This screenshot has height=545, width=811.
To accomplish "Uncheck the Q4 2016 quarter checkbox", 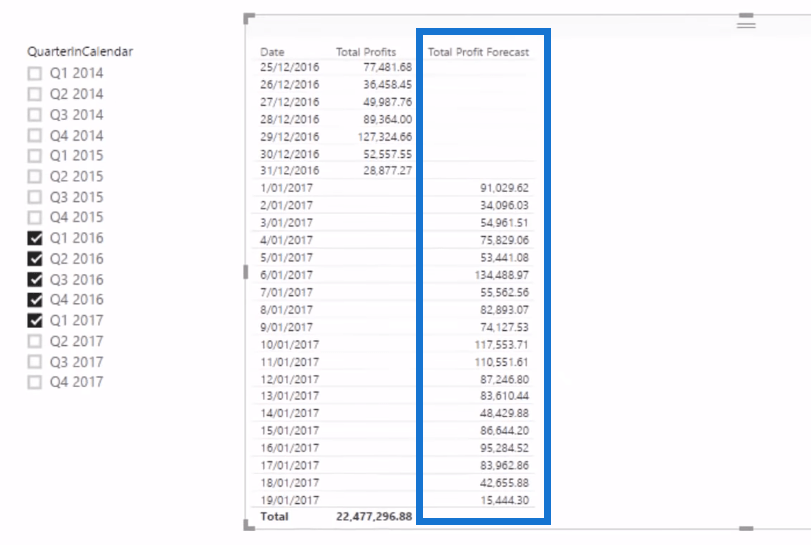I will (35, 299).
